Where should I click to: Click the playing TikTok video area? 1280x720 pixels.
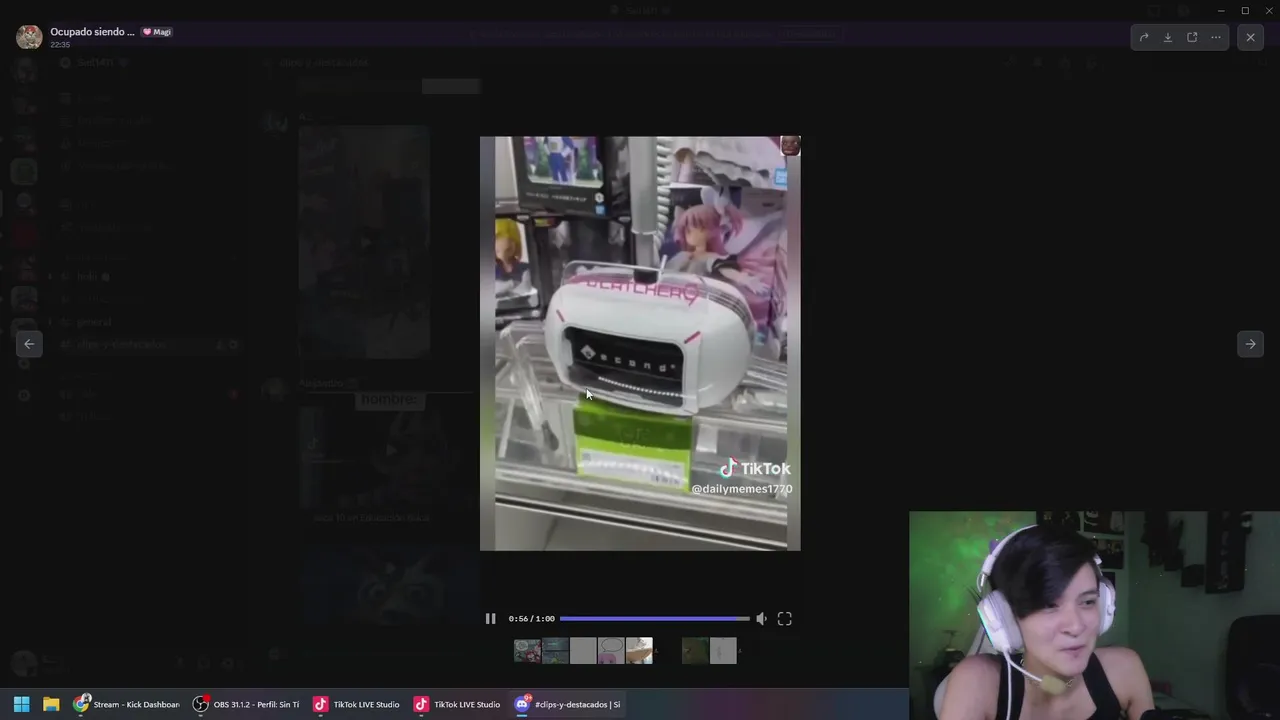(x=640, y=343)
